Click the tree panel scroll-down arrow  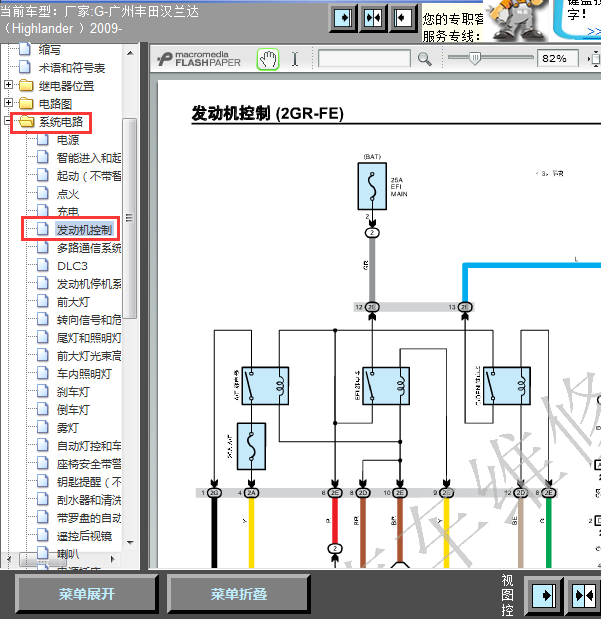pos(130,543)
